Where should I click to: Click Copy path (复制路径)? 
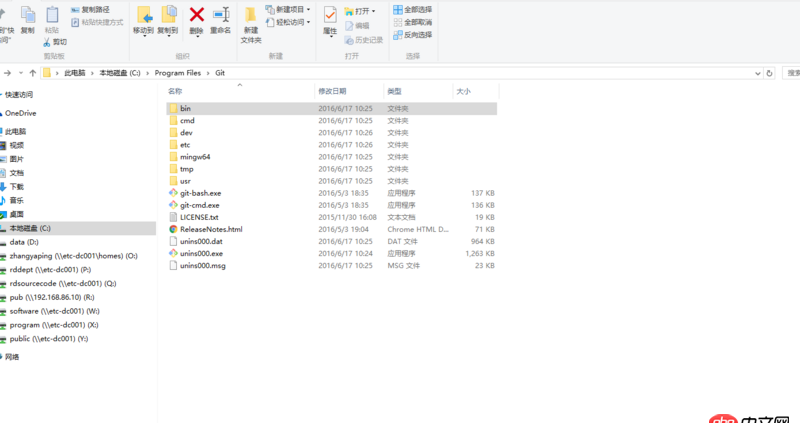90,10
